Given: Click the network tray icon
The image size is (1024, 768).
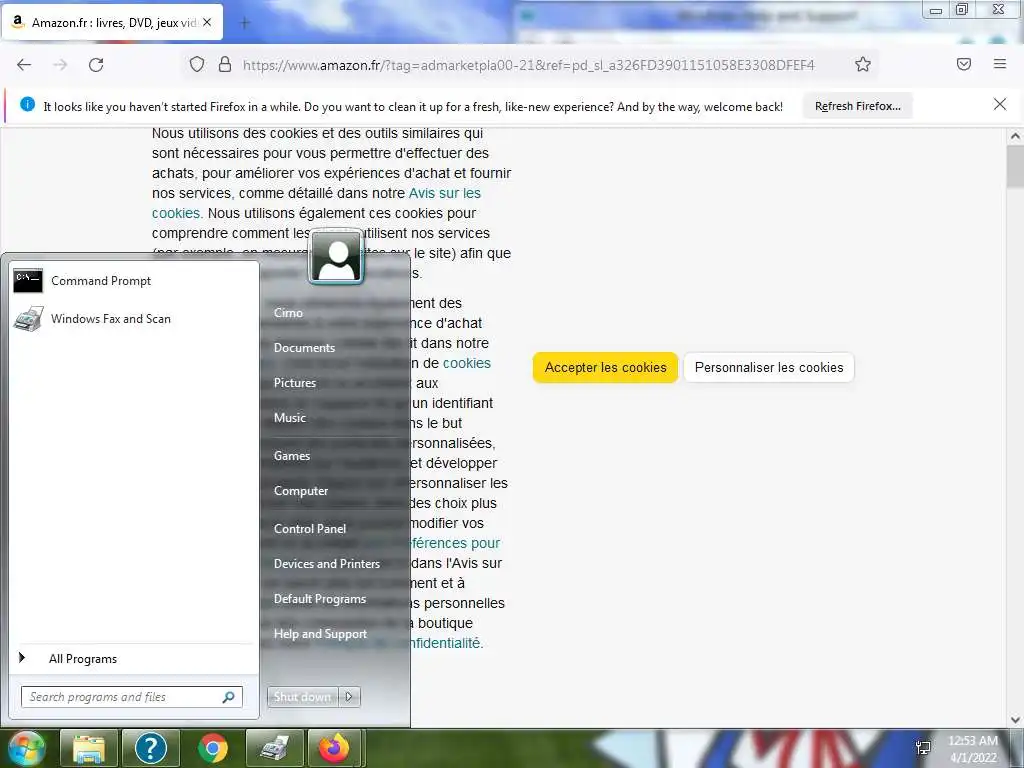Looking at the screenshot, I should (923, 748).
